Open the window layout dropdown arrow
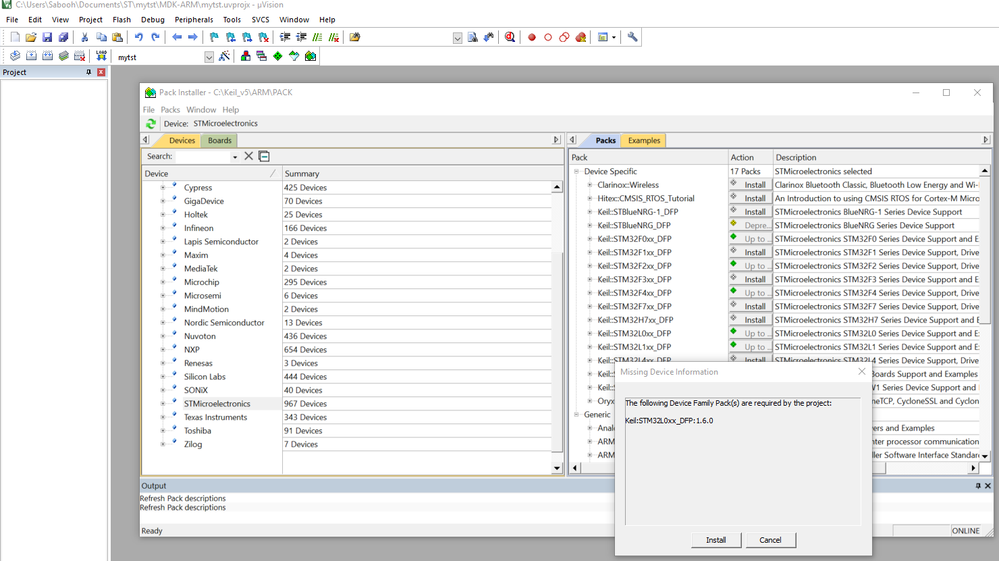 [x=614, y=38]
